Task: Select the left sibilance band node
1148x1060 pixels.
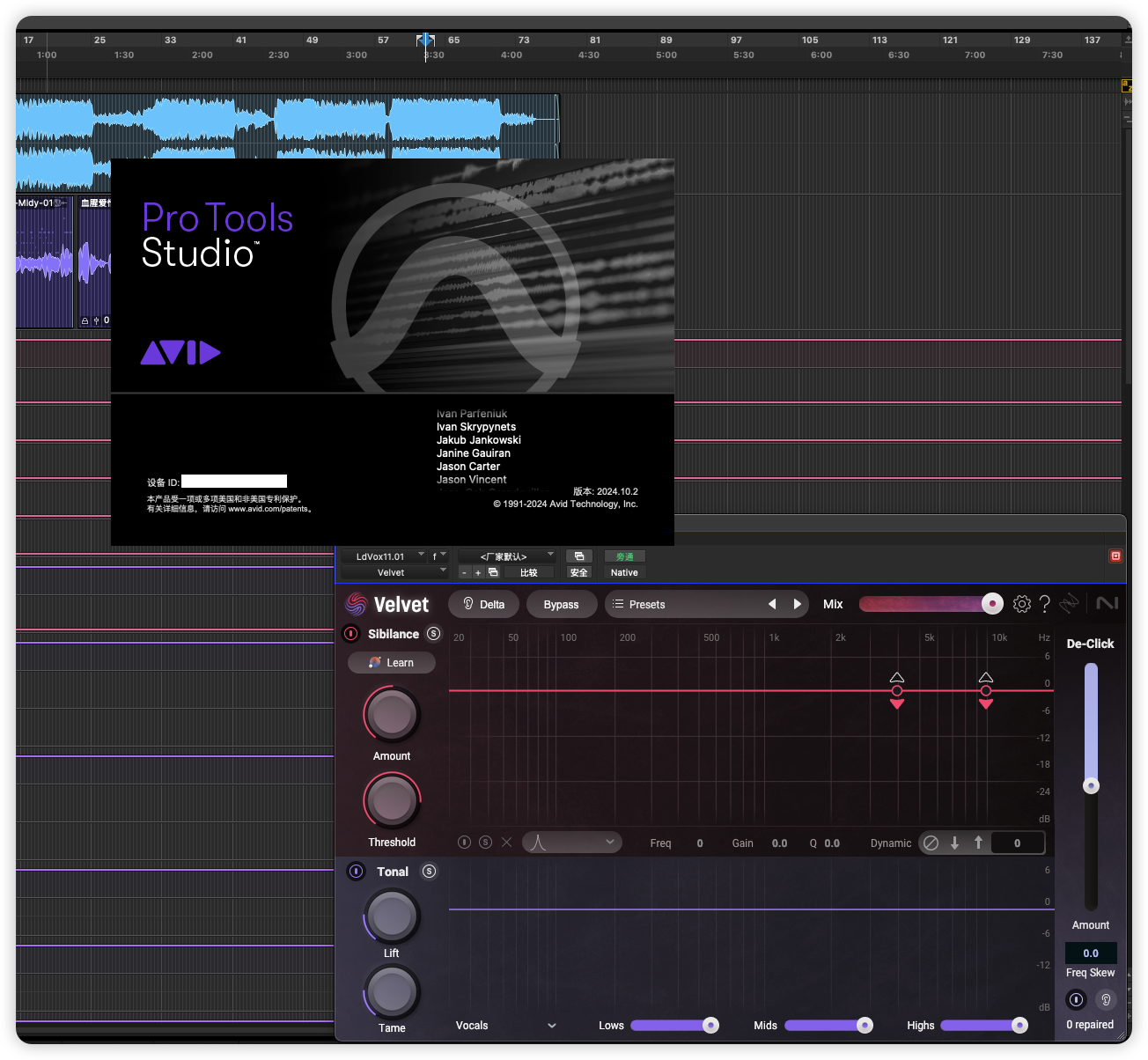Action: pos(897,690)
